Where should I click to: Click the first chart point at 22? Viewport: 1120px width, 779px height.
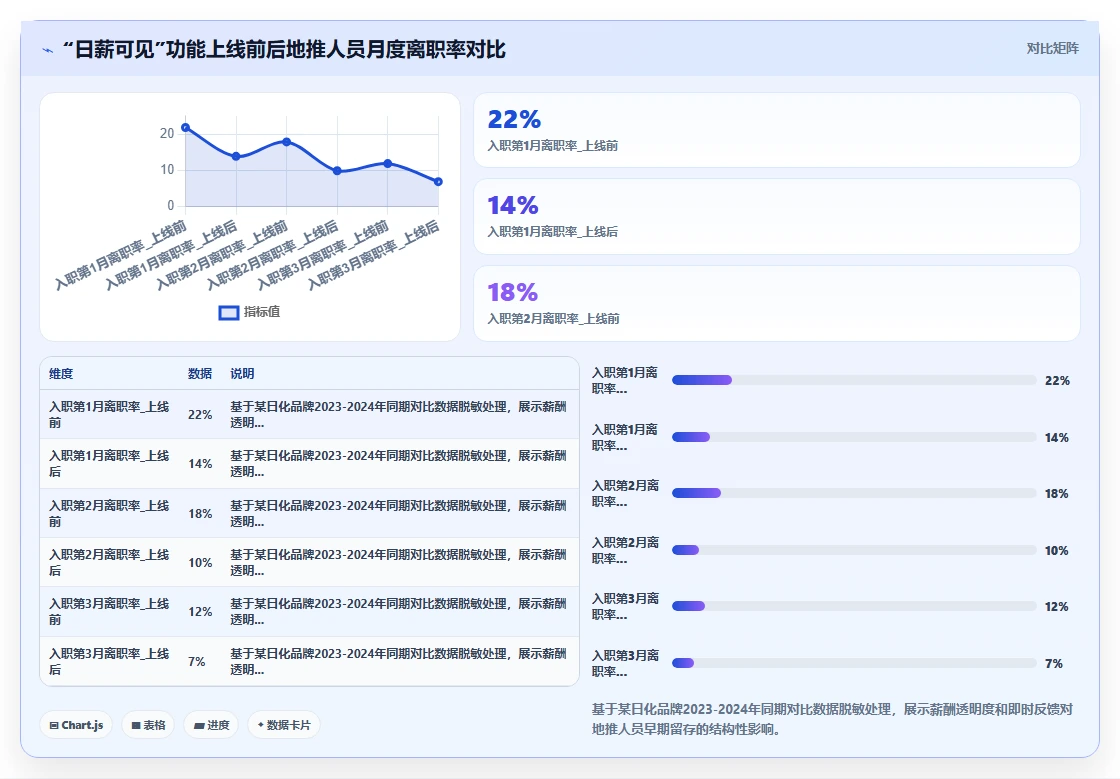click(x=186, y=127)
